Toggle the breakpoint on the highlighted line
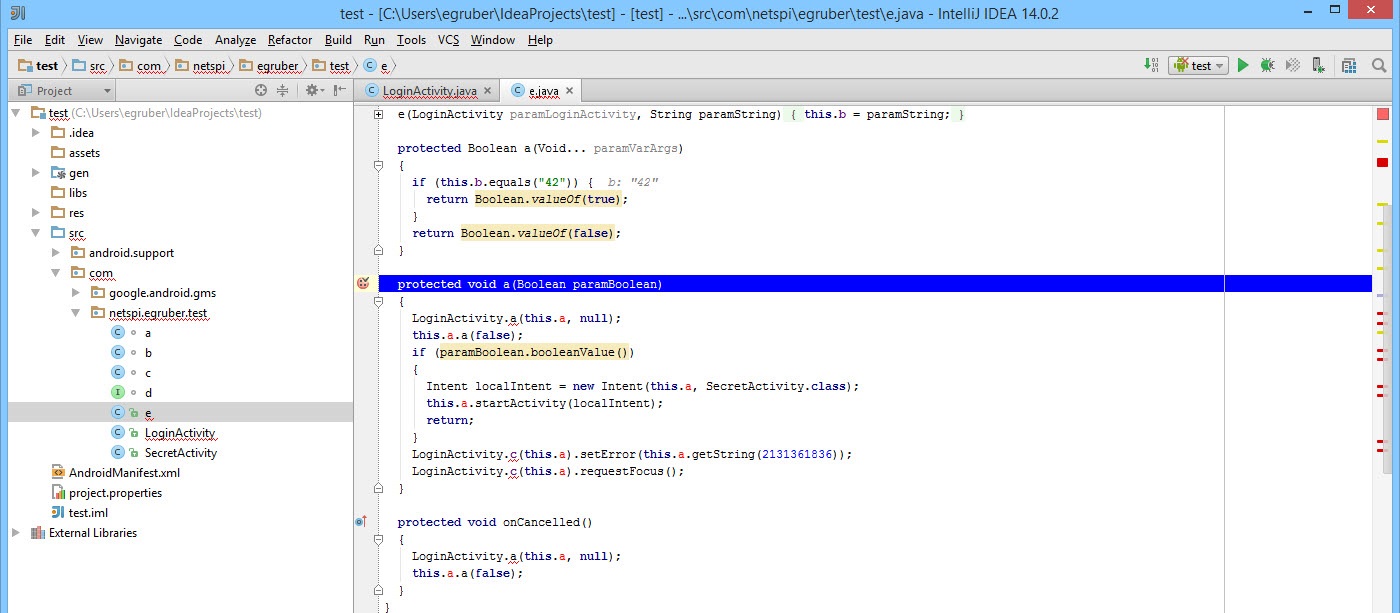 [363, 284]
